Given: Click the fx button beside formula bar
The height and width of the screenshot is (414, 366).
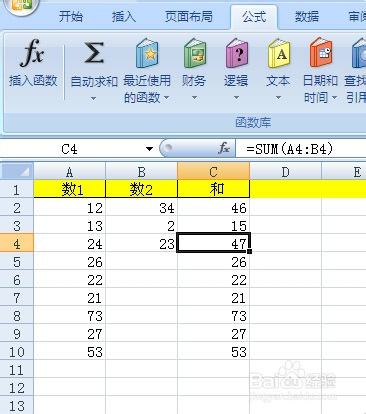Looking at the screenshot, I should [224, 148].
